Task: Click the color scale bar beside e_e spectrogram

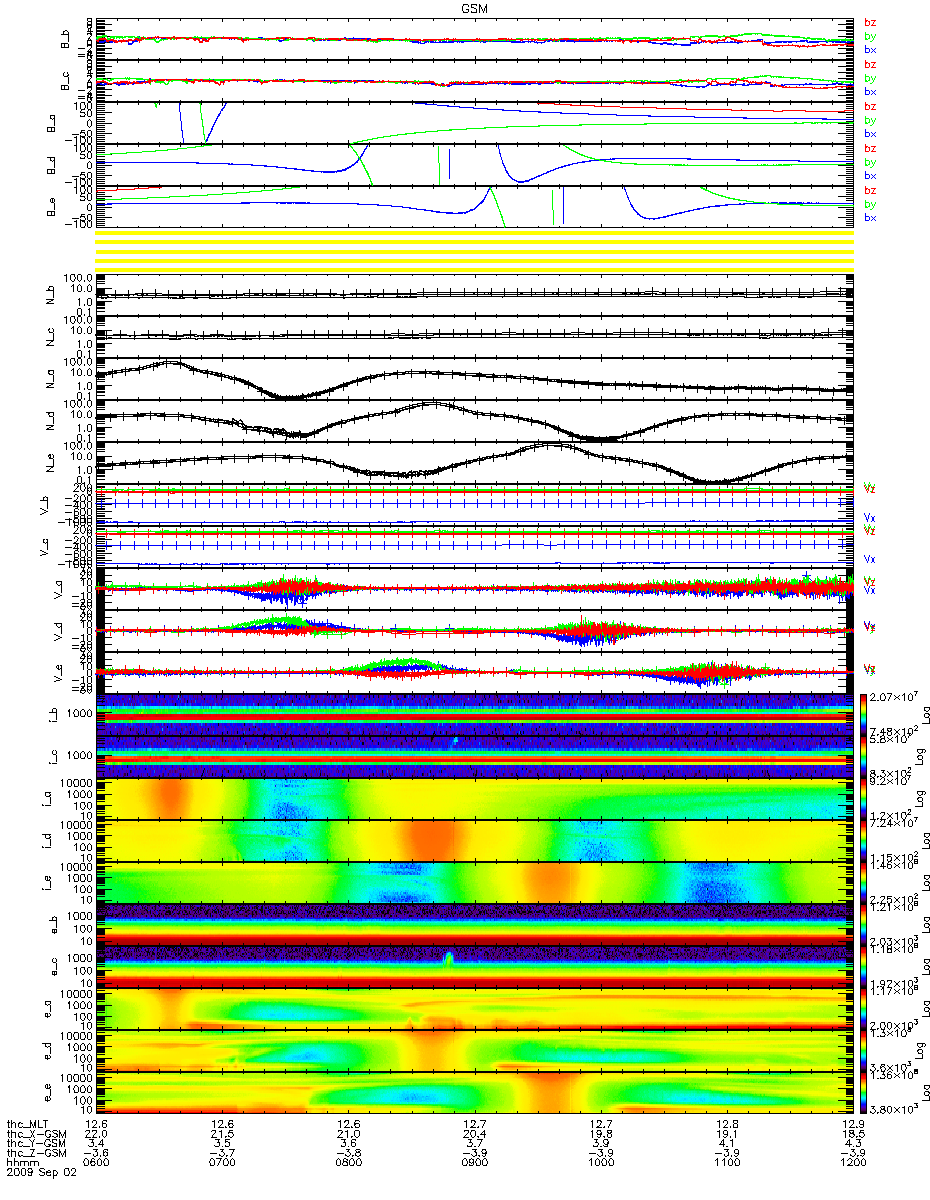Action: pyautogui.click(x=862, y=1091)
